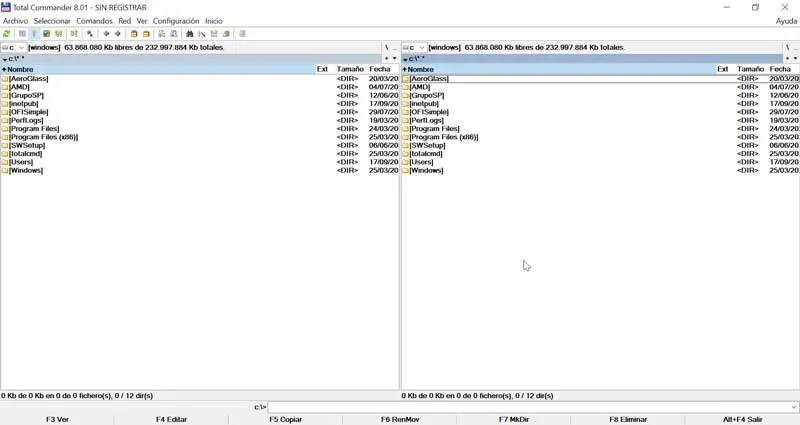The image size is (800, 425).
Task: Open left panel favorites asterisk button
Action: coord(386,59)
